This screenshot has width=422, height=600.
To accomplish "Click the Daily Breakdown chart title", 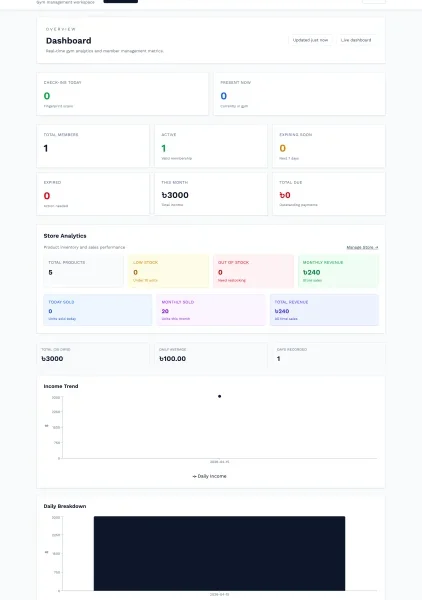I will click(x=65, y=506).
